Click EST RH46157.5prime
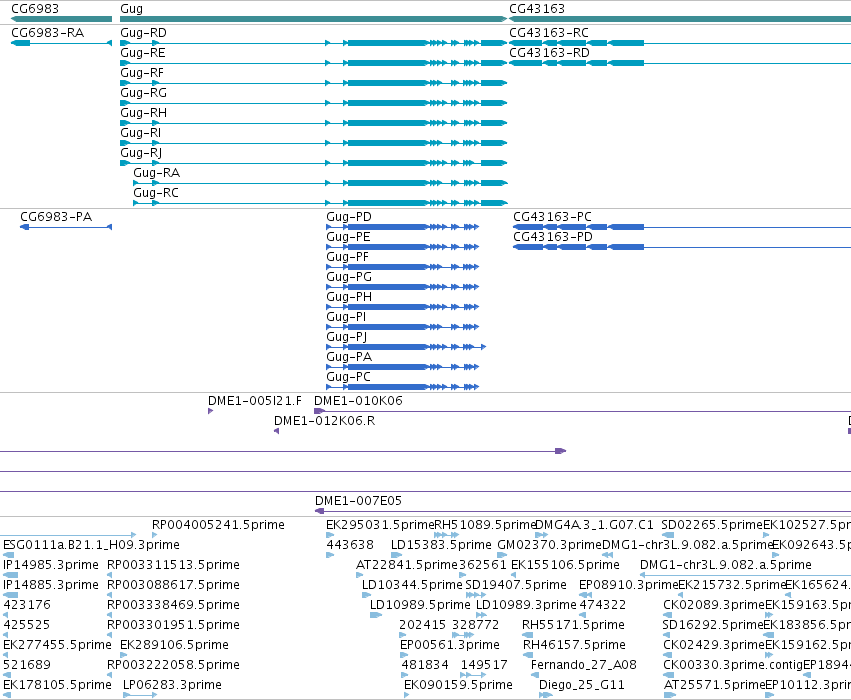Viewport: 851px width, 700px height. pyautogui.click(x=574, y=645)
